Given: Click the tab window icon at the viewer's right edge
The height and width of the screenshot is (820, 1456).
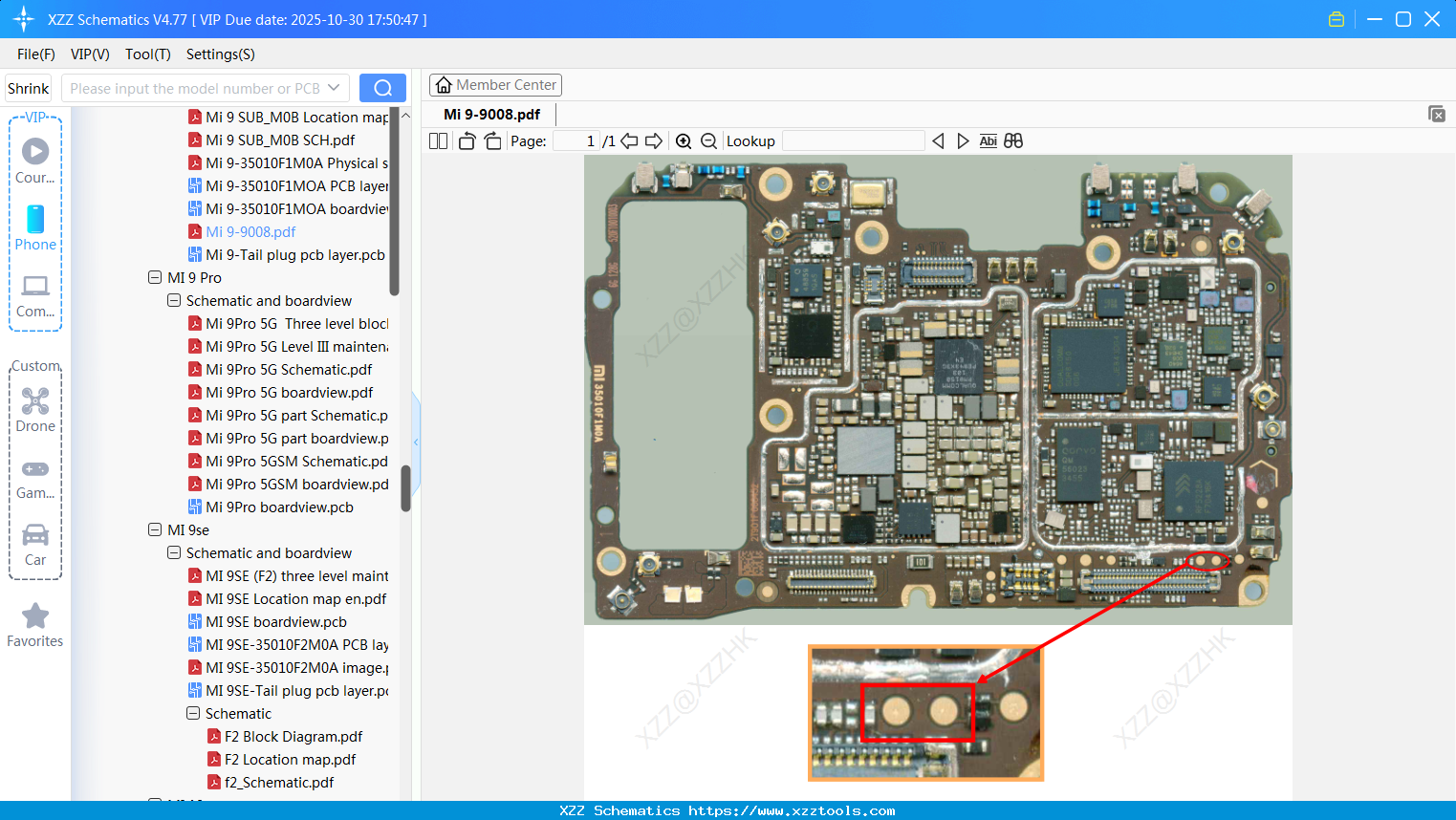Looking at the screenshot, I should [1436, 114].
